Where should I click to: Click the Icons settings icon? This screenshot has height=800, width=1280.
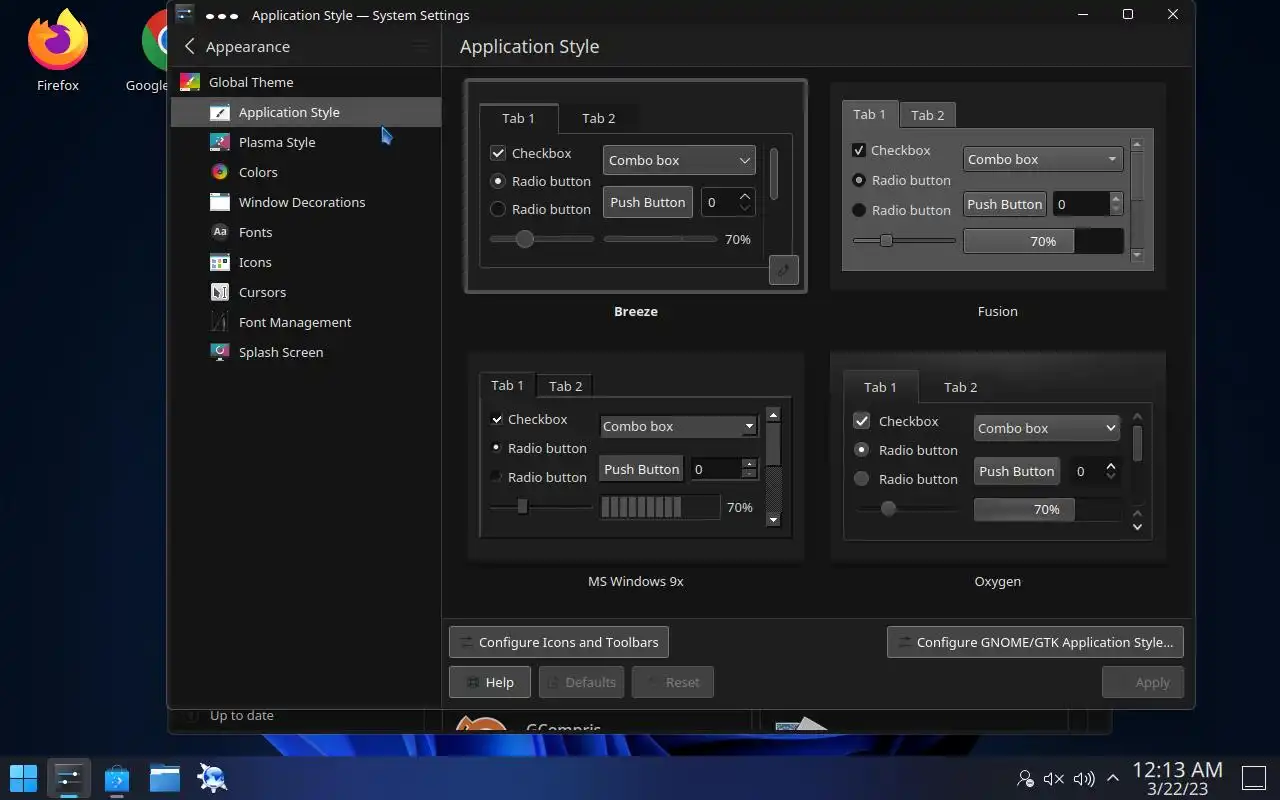pos(220,262)
